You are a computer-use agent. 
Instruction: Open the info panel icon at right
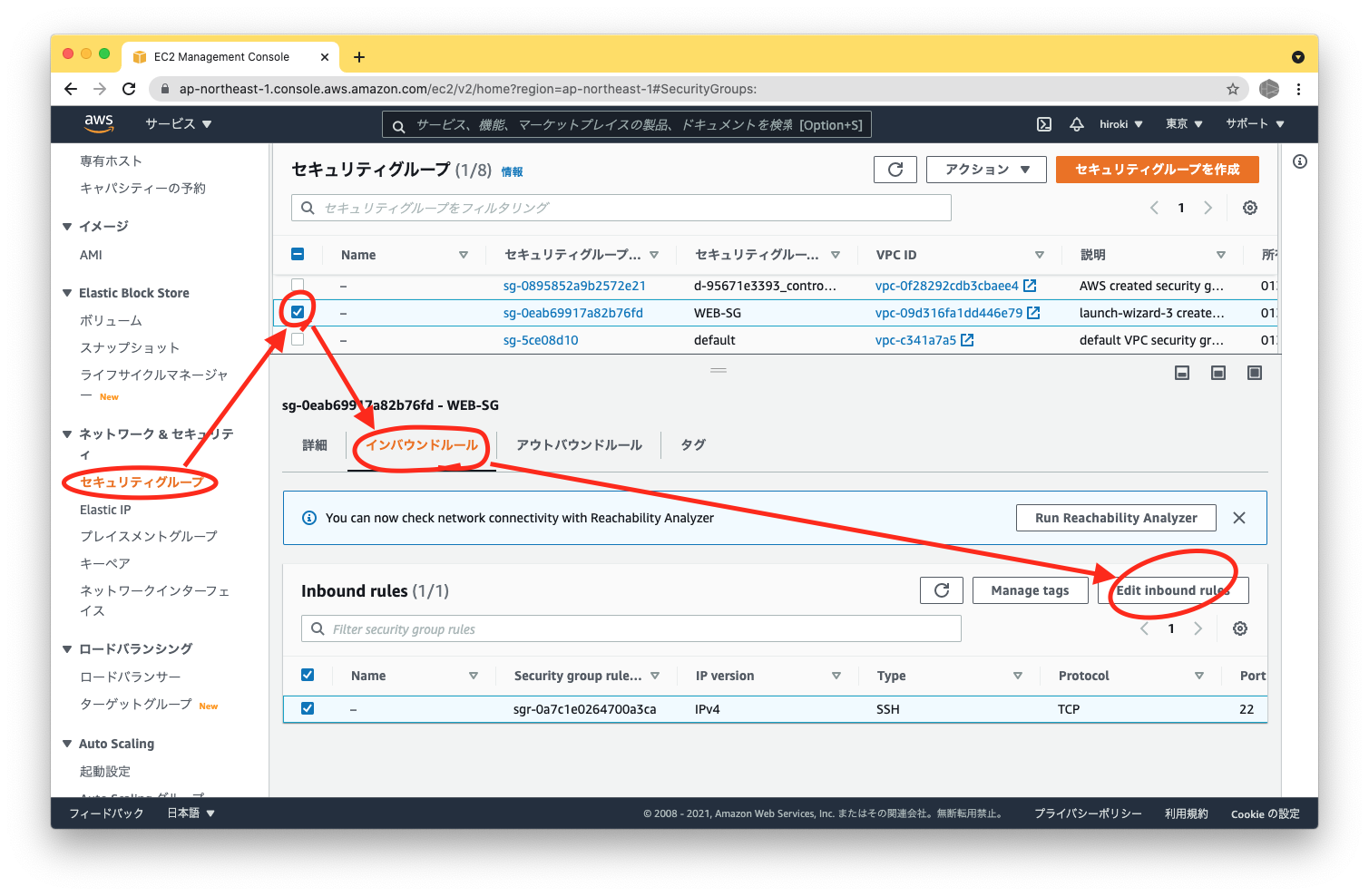click(1300, 161)
